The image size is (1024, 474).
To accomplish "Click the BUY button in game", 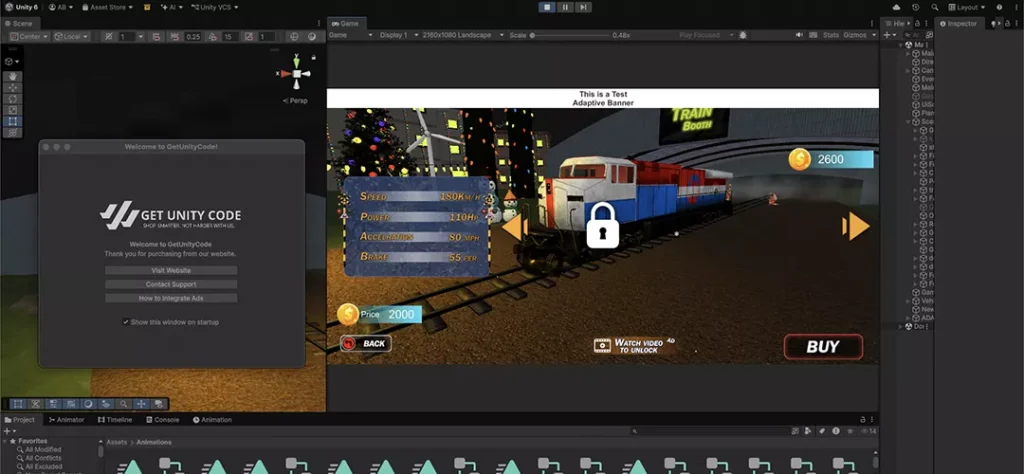I will coord(823,347).
